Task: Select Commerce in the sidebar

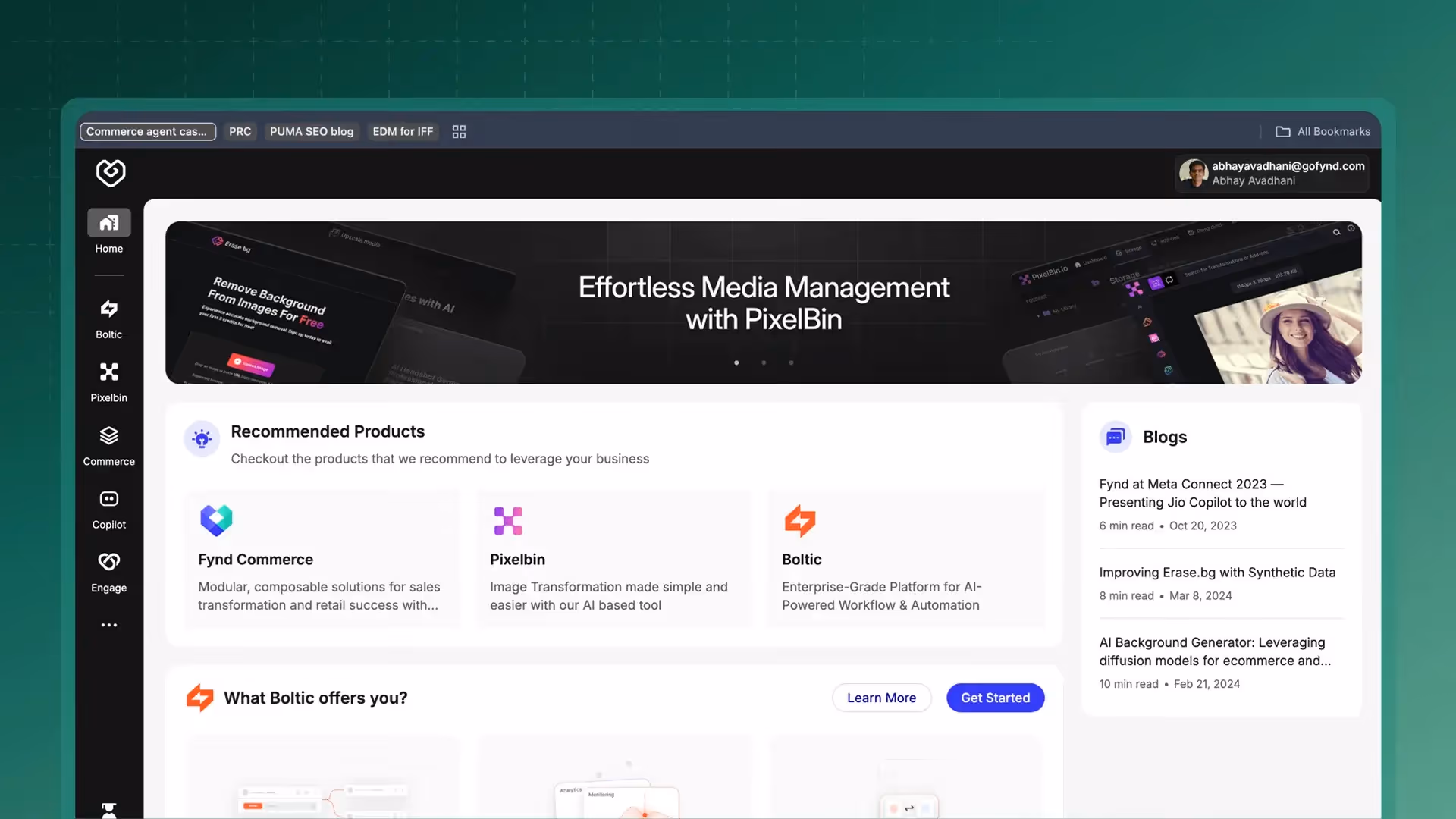Action: click(108, 435)
